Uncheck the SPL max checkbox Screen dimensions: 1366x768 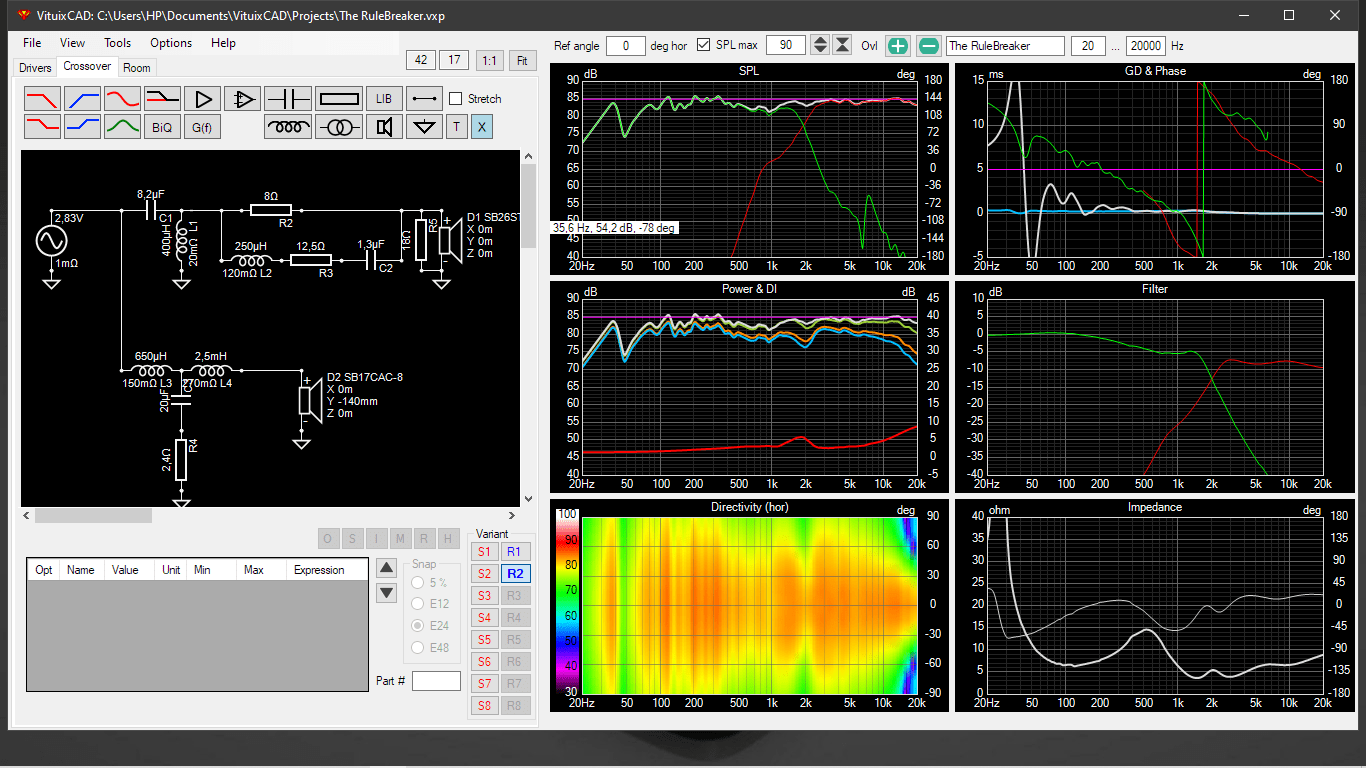pos(704,45)
